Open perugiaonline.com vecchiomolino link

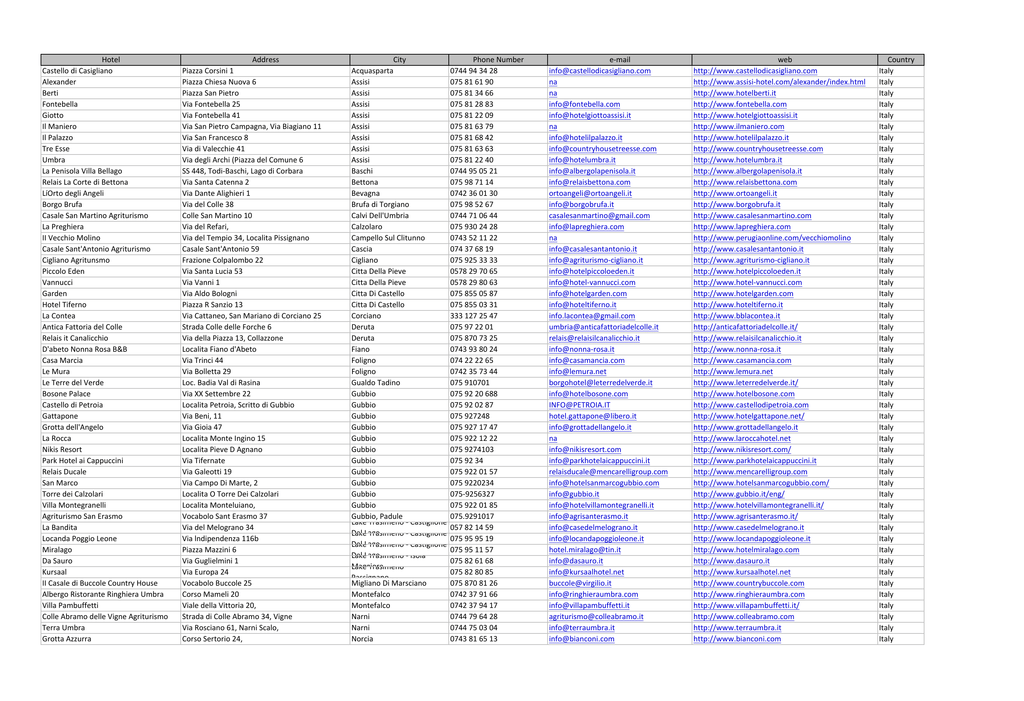(x=772, y=238)
